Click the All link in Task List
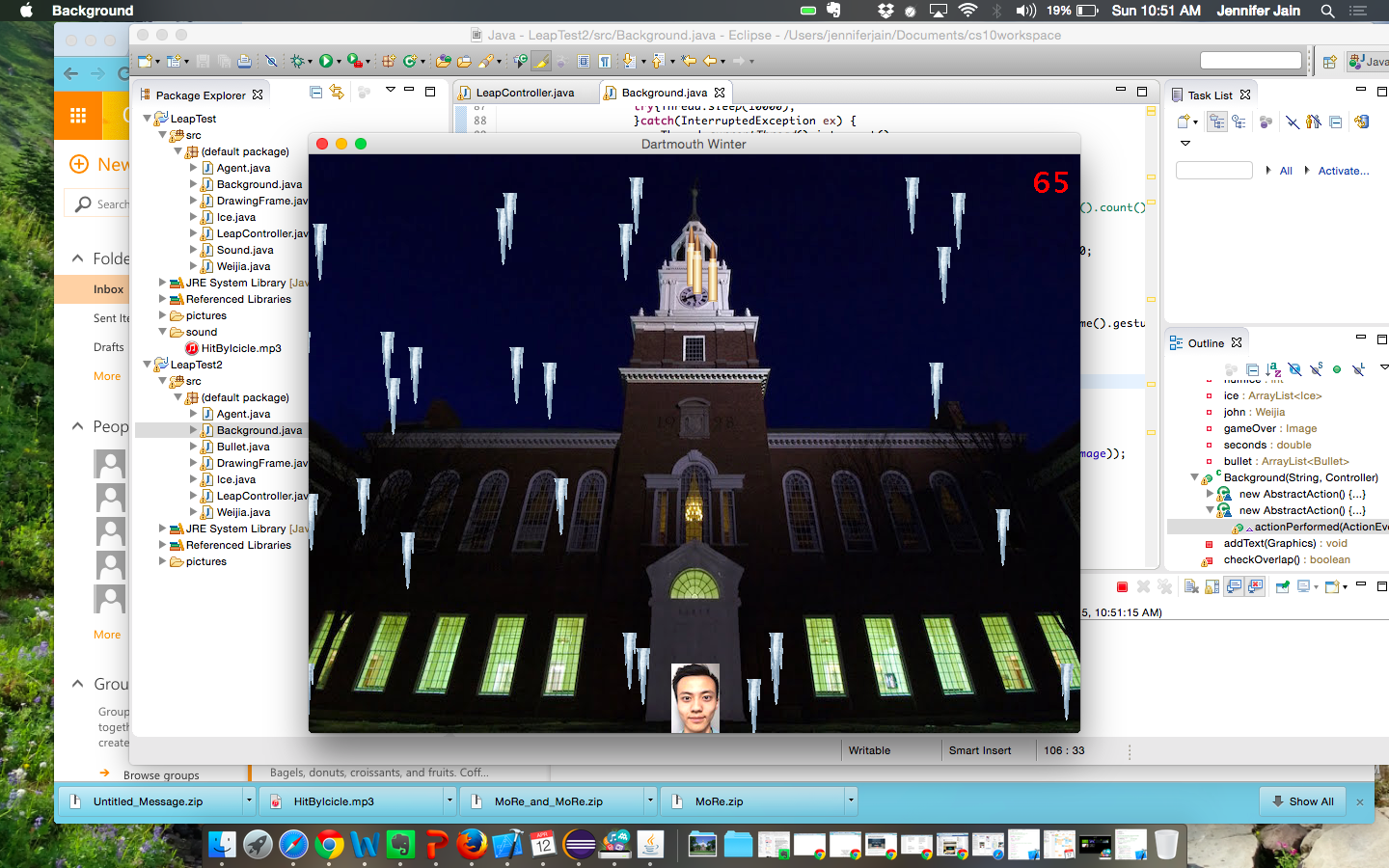Image resolution: width=1389 pixels, height=868 pixels. click(1286, 171)
